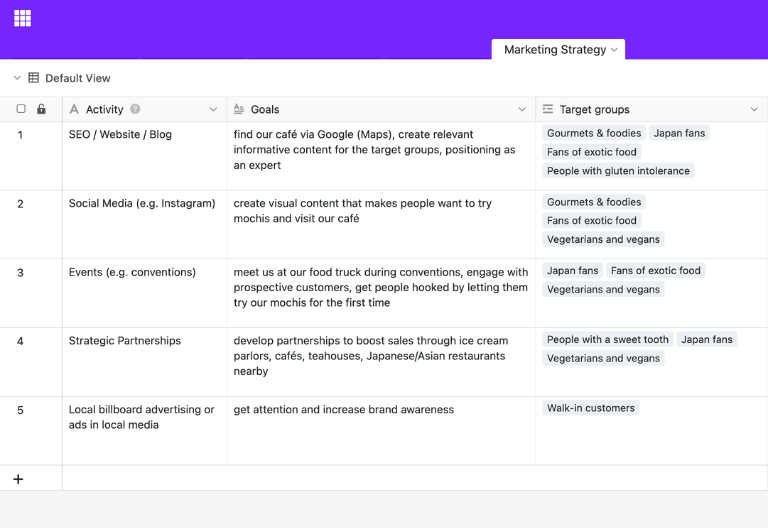Screen dimensions: 768x528
Task: Click the table view icon beside Default View
Action: [x=34, y=78]
